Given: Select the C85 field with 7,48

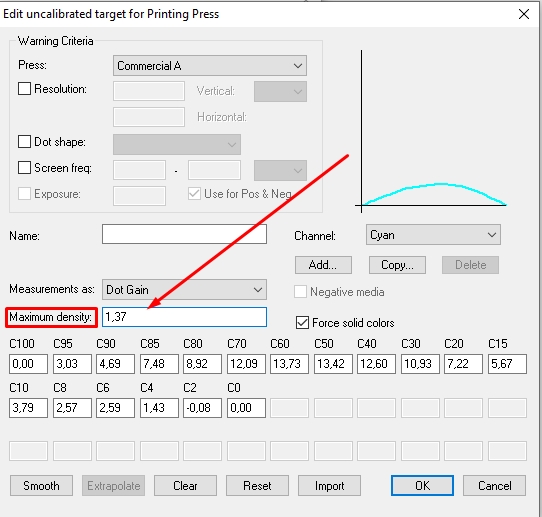Looking at the screenshot, I should tap(159, 364).
